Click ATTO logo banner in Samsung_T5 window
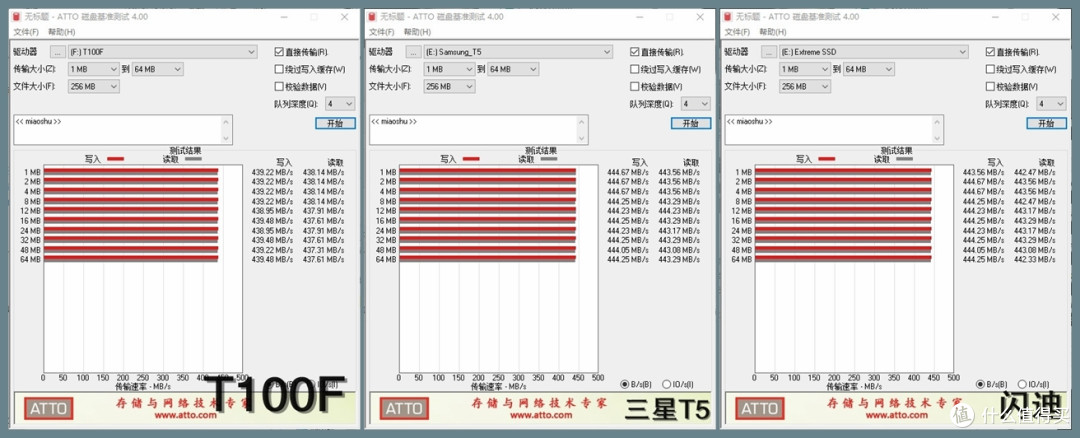The width and height of the screenshot is (1080, 438). tap(404, 408)
